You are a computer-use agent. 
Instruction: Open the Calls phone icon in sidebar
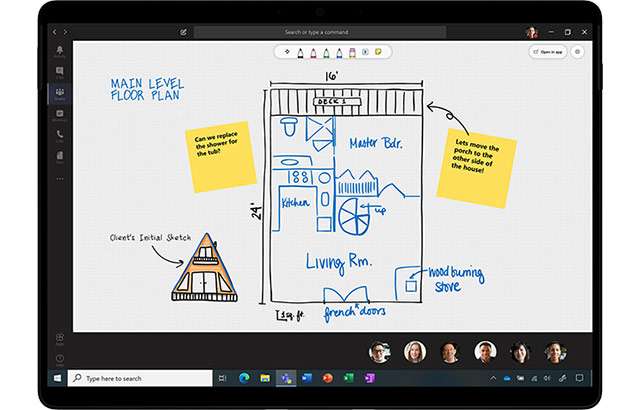point(60,135)
